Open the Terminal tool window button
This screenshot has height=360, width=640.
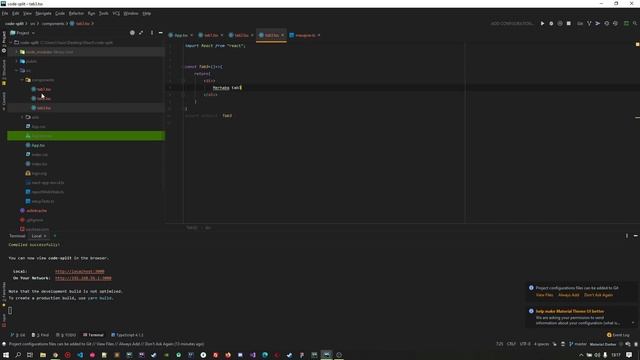coord(93,335)
